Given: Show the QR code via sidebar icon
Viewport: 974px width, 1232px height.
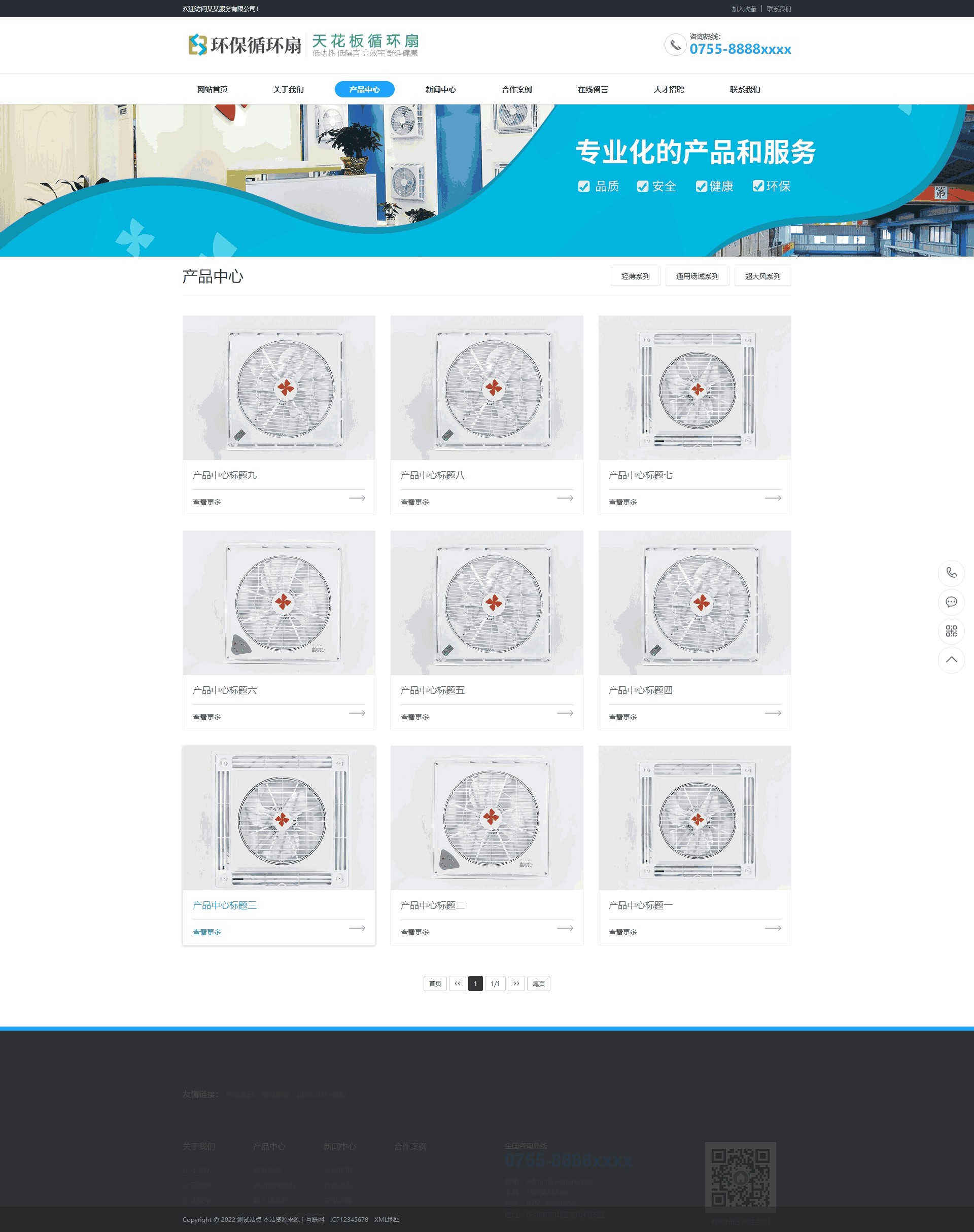Looking at the screenshot, I should click(951, 631).
